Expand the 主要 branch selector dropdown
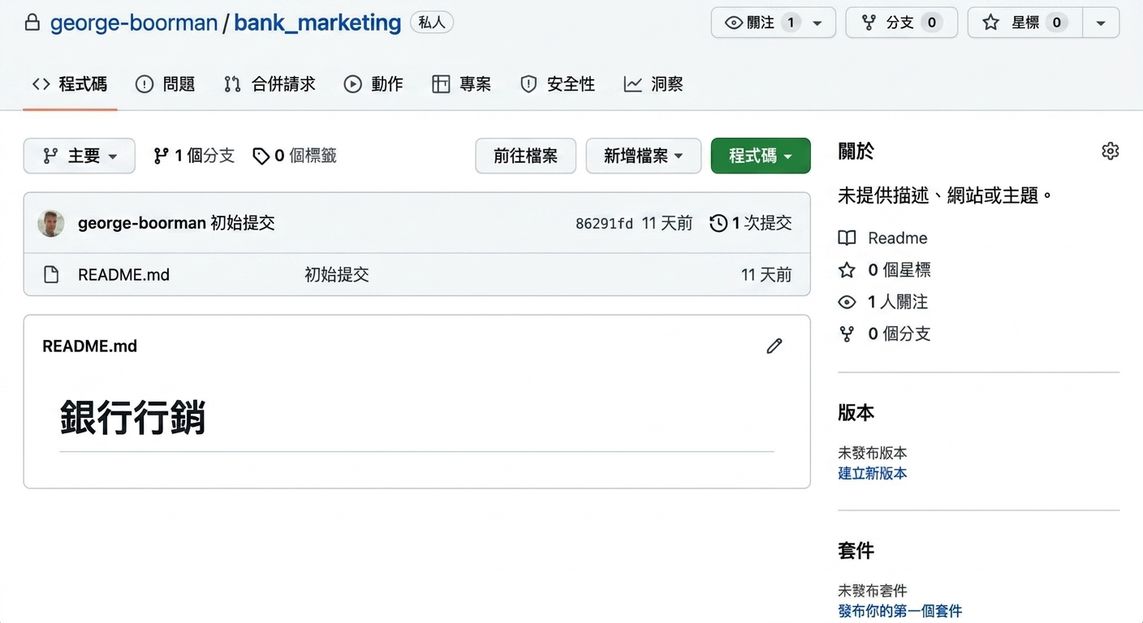Screen dimensions: 1143x623 (x=79, y=156)
